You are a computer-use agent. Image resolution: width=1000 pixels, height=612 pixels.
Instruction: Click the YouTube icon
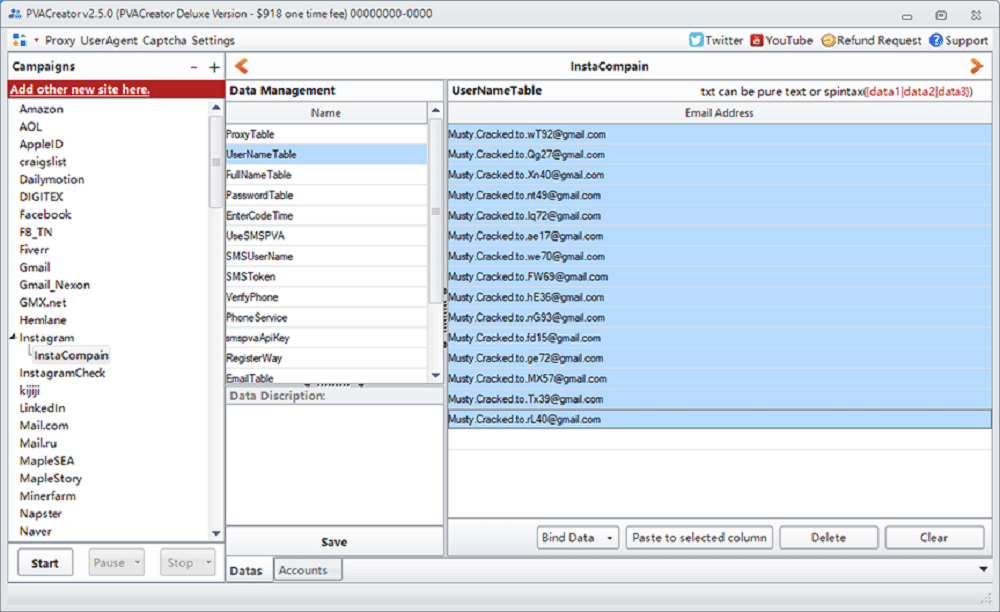[756, 40]
